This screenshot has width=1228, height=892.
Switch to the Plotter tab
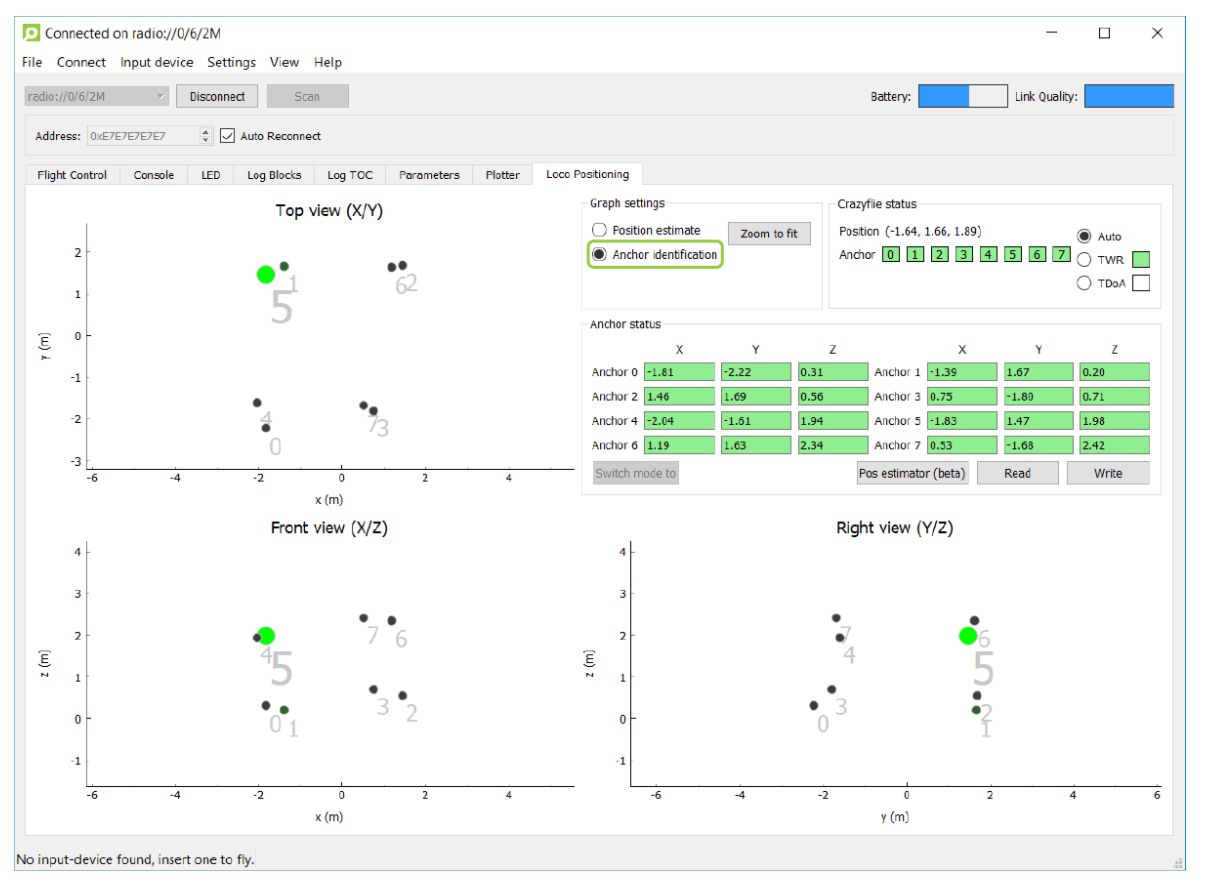[503, 174]
